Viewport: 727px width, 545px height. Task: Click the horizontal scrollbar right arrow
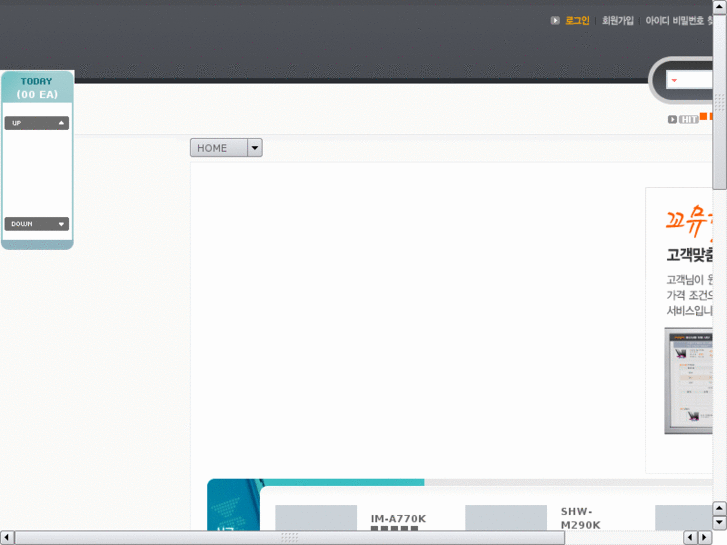pos(705,538)
